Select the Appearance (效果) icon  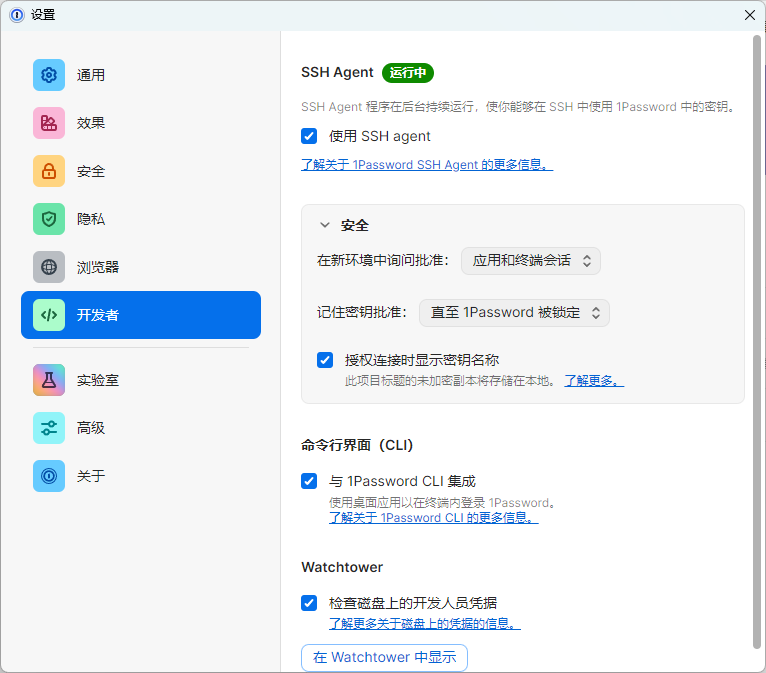pyautogui.click(x=49, y=123)
